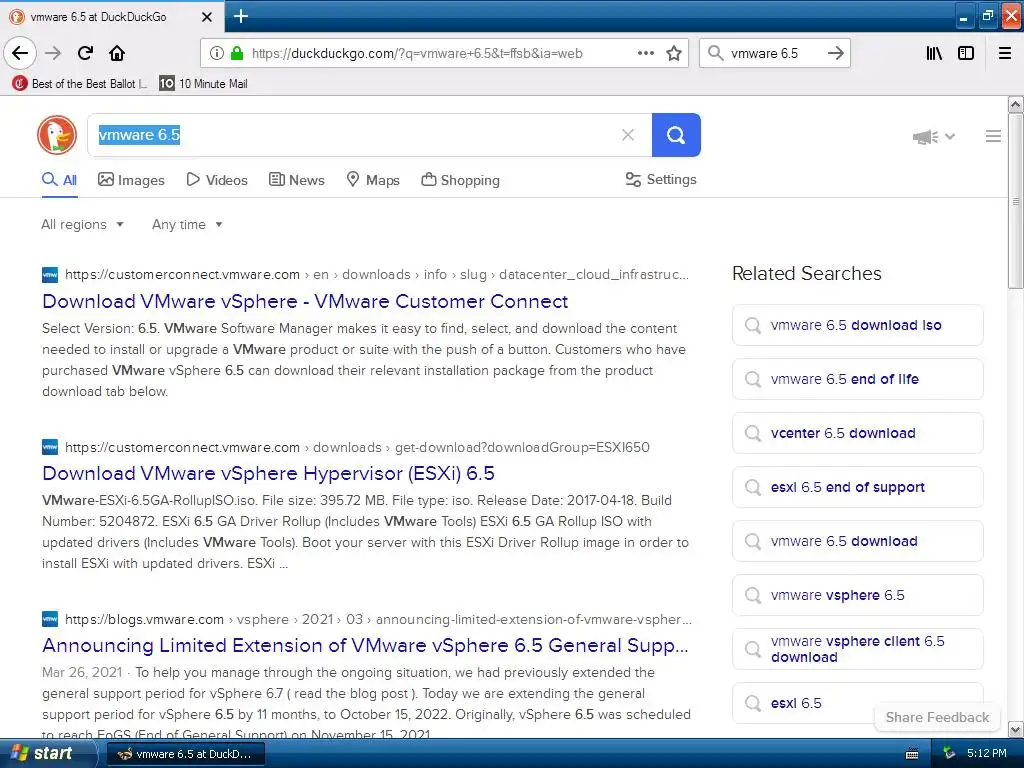Click the page scrollbar up arrow
1024x768 pixels.
(1016, 104)
